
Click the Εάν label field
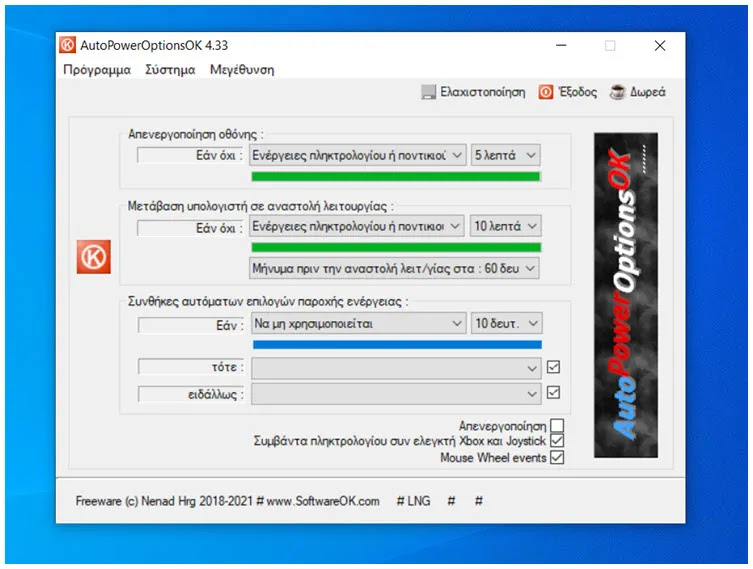point(191,326)
